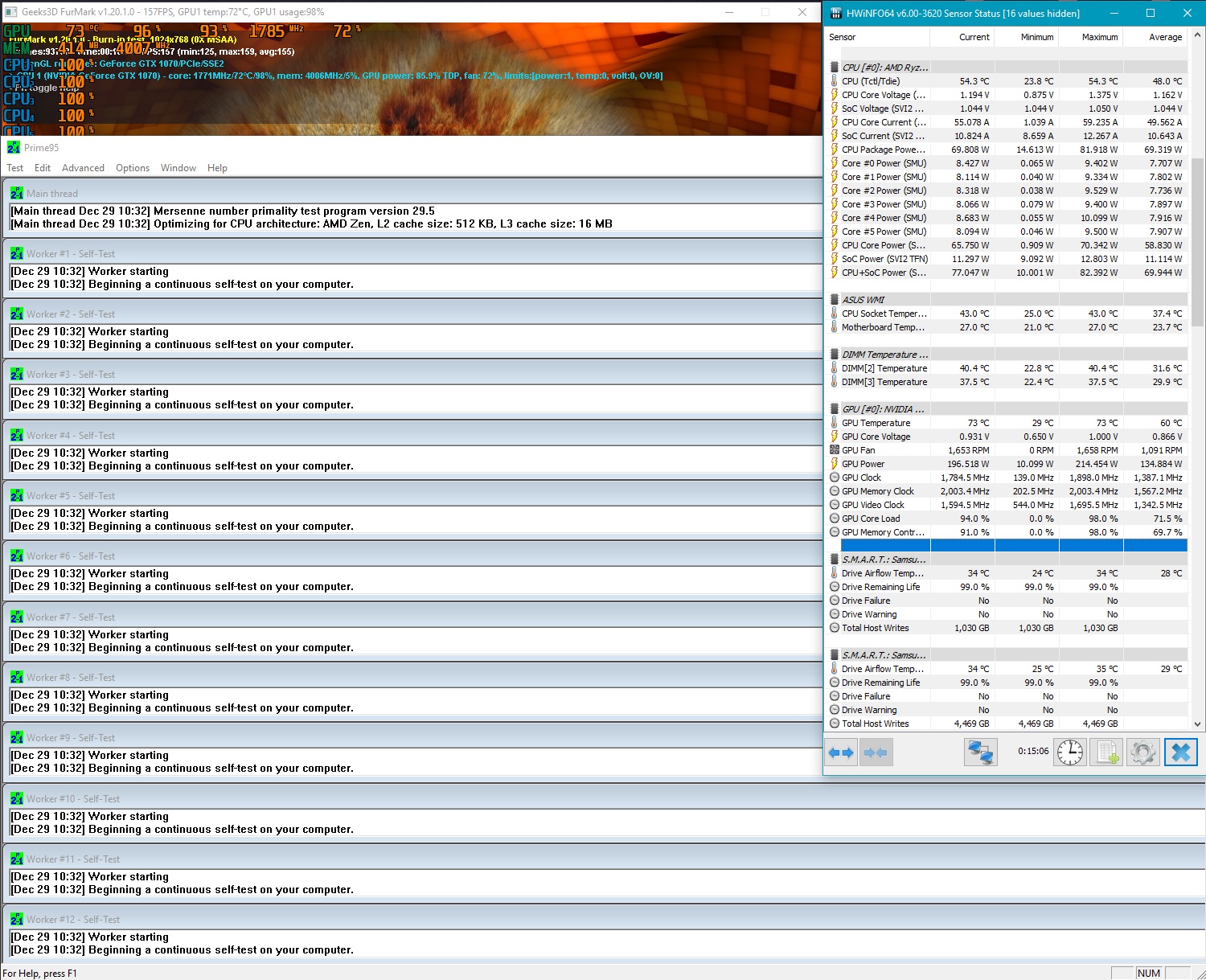
Task: Click the Total Host Writes 4,469 GB row
Action: (x=1007, y=724)
